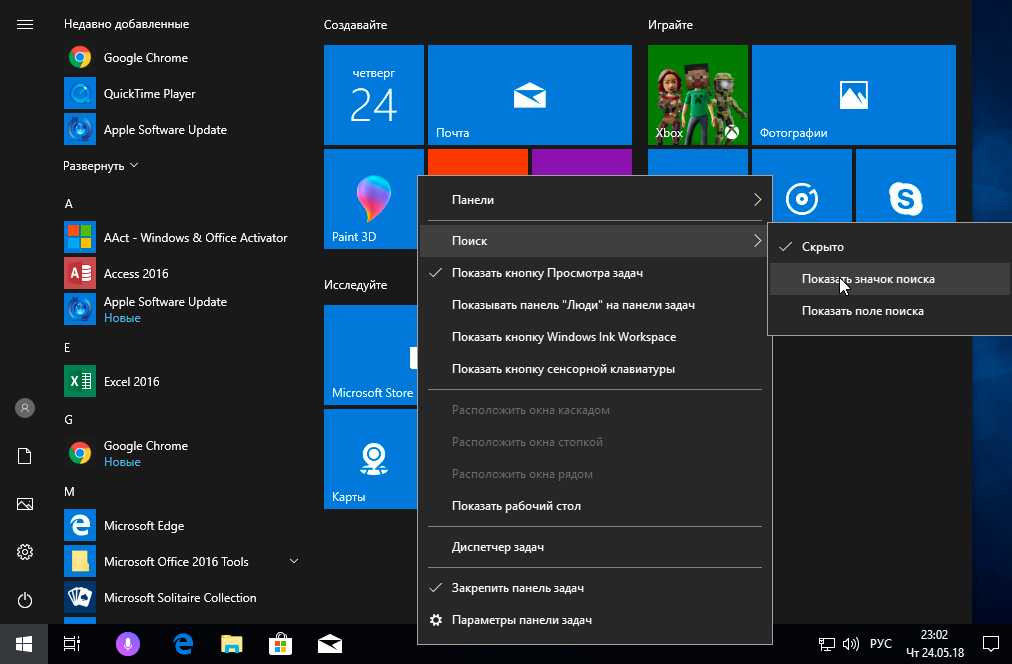Click Показать рабочий стол menu item
The height and width of the screenshot is (664, 1012).
click(x=595, y=506)
